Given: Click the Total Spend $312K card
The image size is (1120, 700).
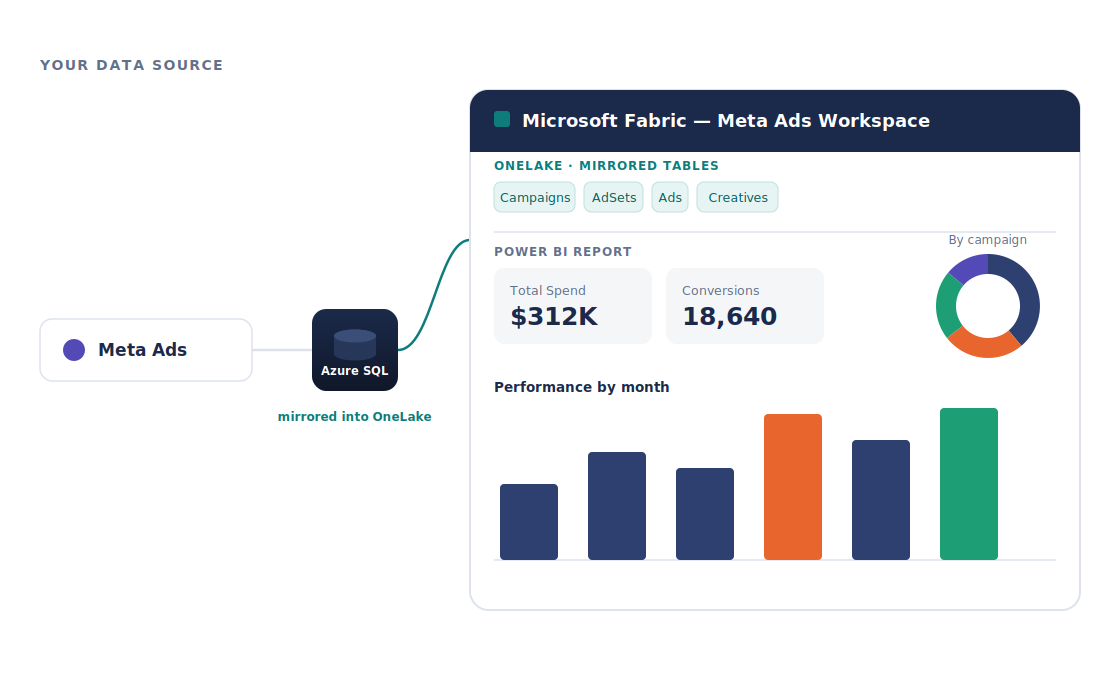Looking at the screenshot, I should point(573,306).
